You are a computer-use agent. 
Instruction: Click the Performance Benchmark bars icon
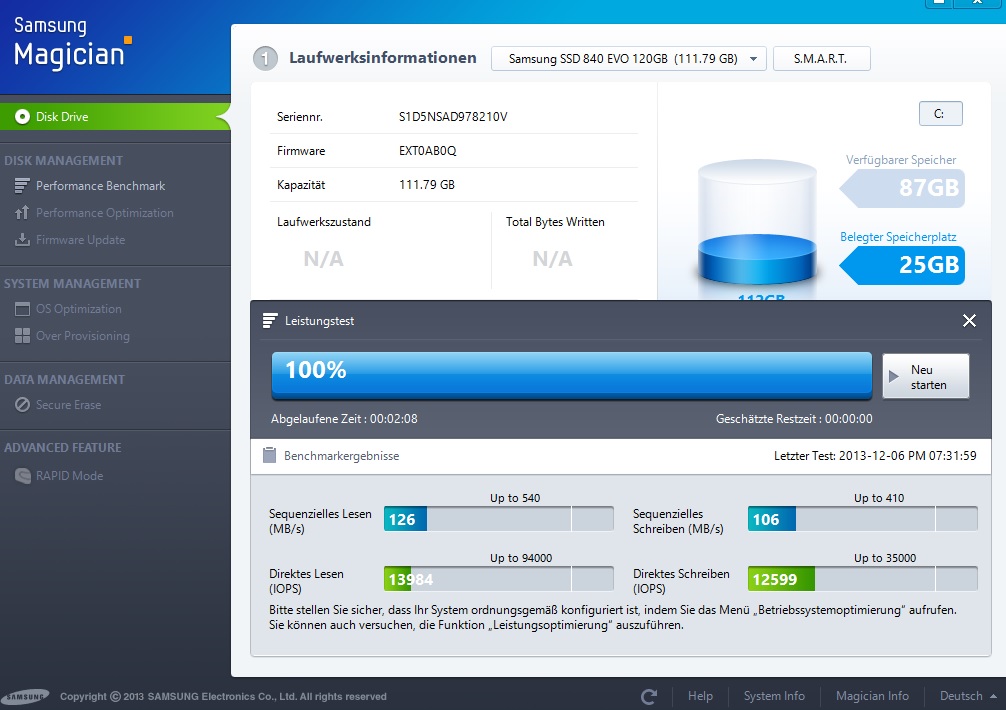pyautogui.click(x=22, y=186)
